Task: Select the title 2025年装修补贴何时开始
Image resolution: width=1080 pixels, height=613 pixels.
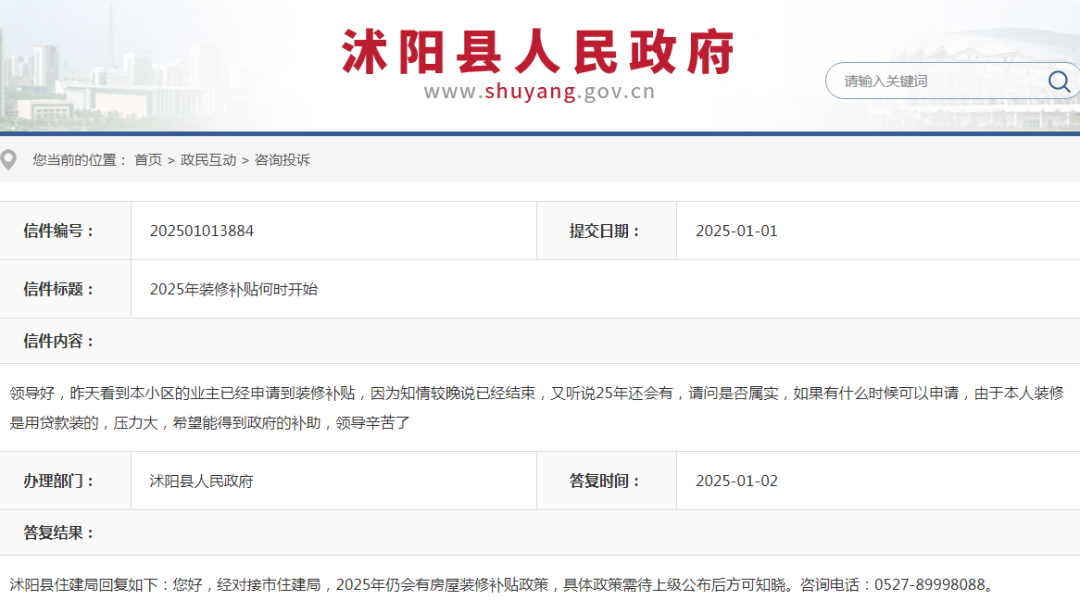Action: 233,289
